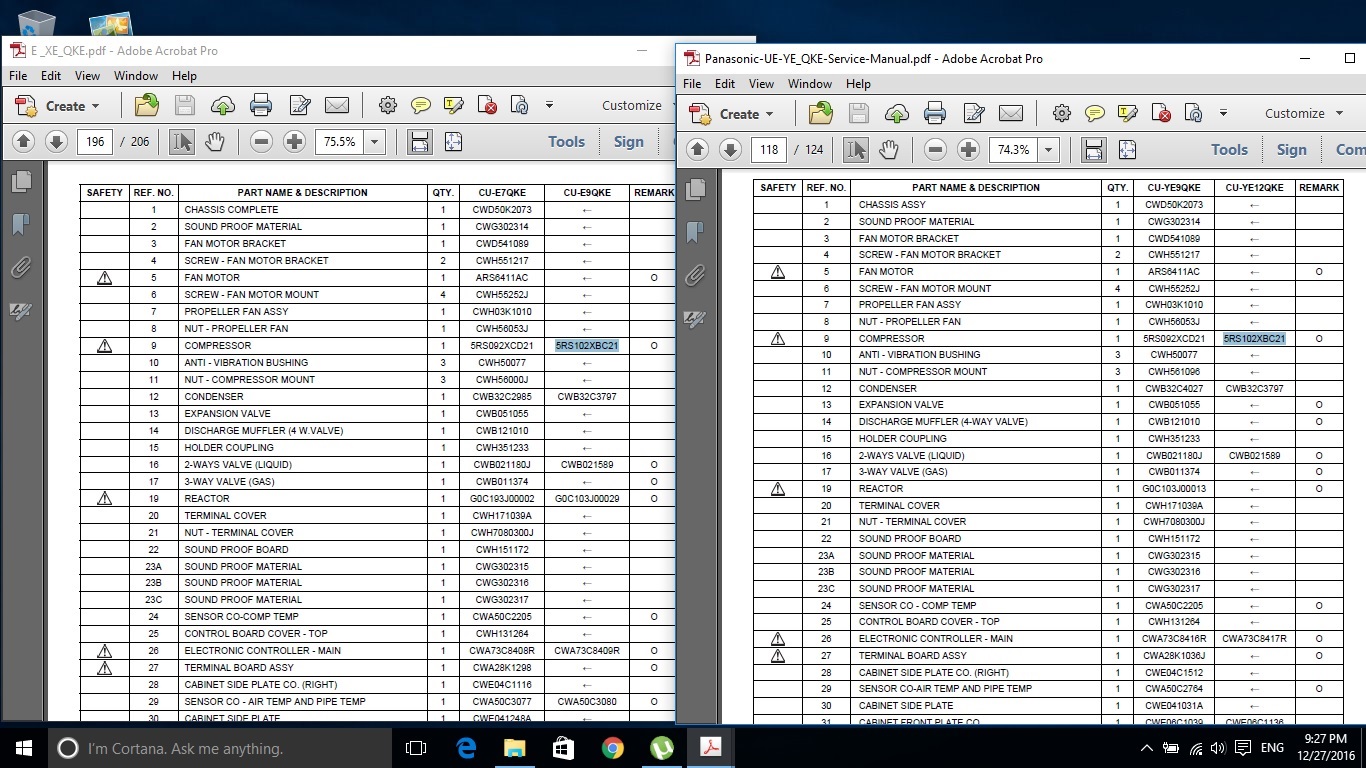
Task: Activate selection tool in Panasonic manual window
Action: pyautogui.click(x=855, y=150)
